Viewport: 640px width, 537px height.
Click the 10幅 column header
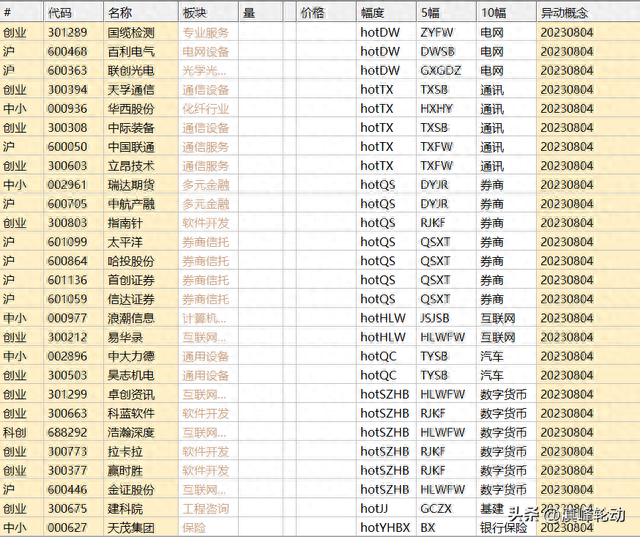pyautogui.click(x=506, y=13)
